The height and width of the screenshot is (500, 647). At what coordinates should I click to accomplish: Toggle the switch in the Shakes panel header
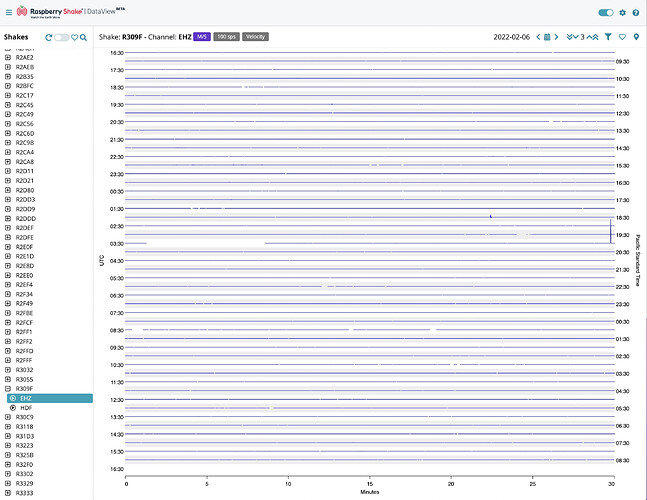(x=61, y=38)
